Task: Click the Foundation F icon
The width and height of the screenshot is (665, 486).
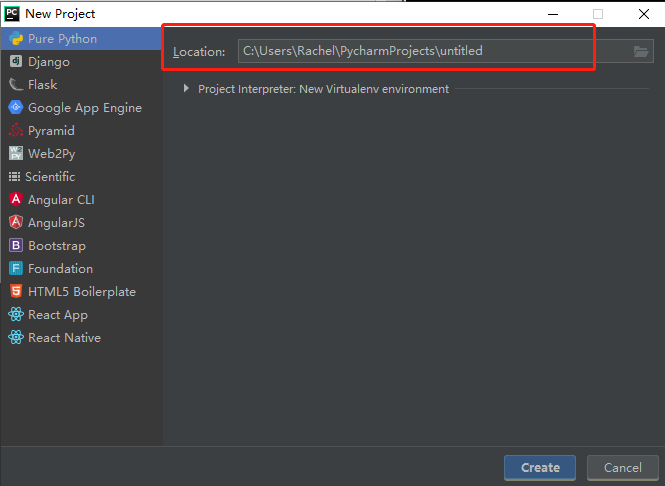Action: point(16,268)
